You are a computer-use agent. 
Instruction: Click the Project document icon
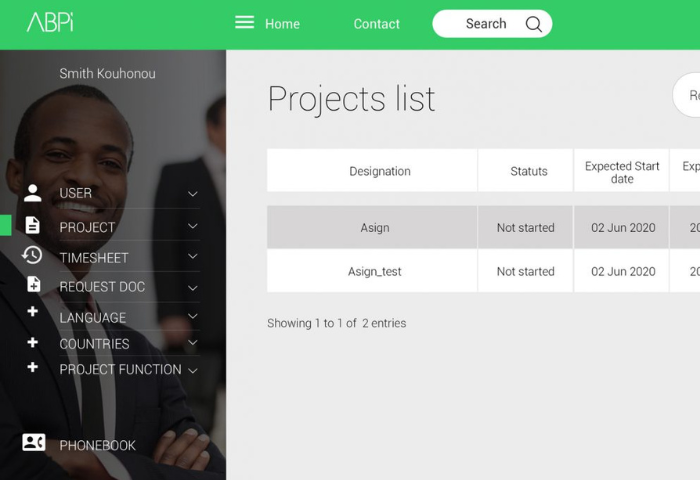click(33, 226)
